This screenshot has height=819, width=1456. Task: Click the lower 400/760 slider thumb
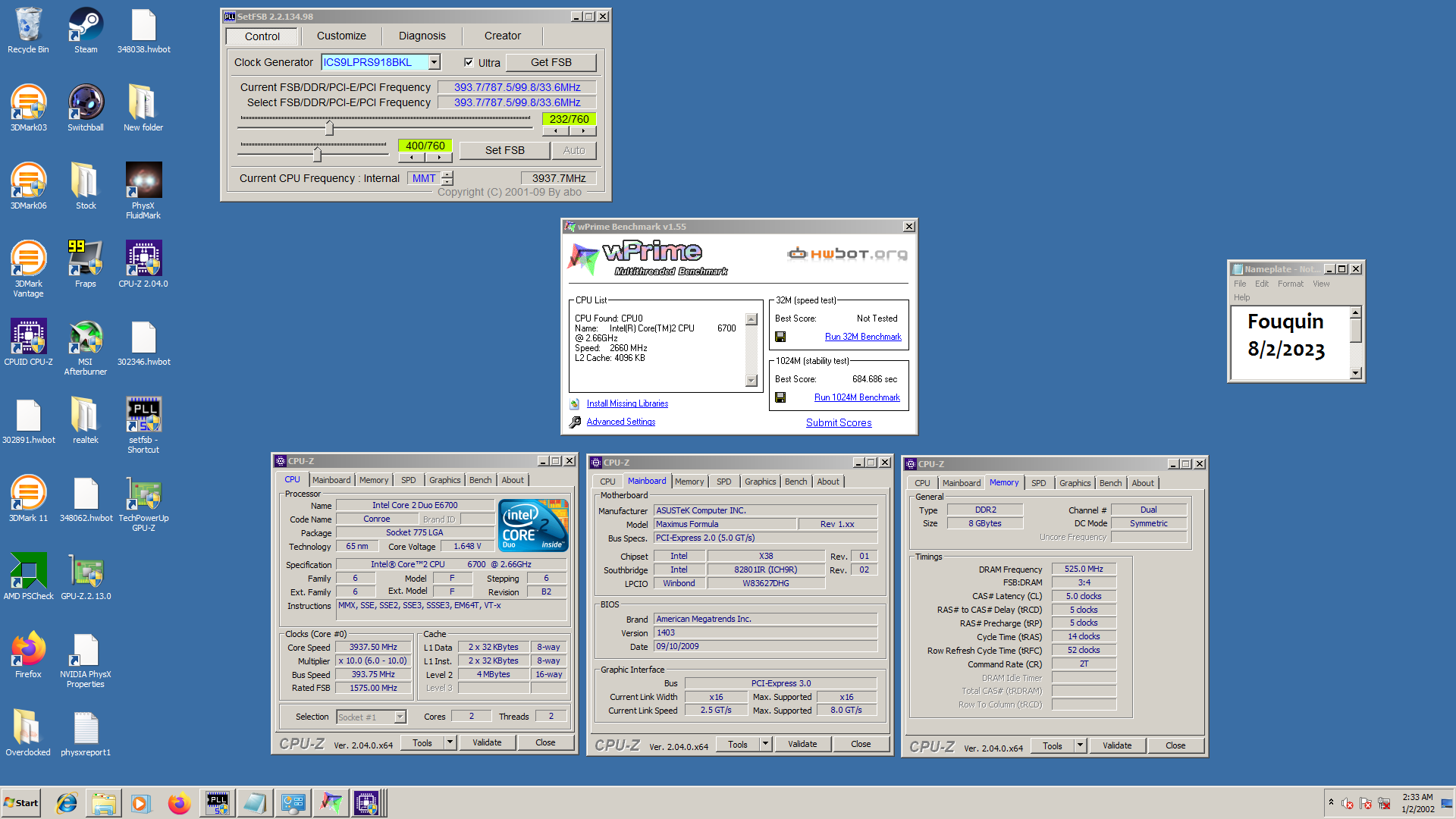[317, 154]
